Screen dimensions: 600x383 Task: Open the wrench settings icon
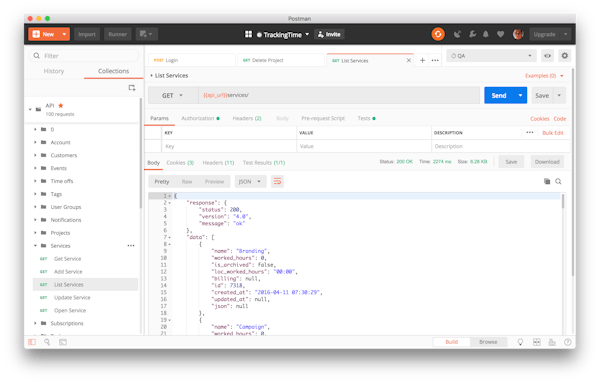click(472, 34)
